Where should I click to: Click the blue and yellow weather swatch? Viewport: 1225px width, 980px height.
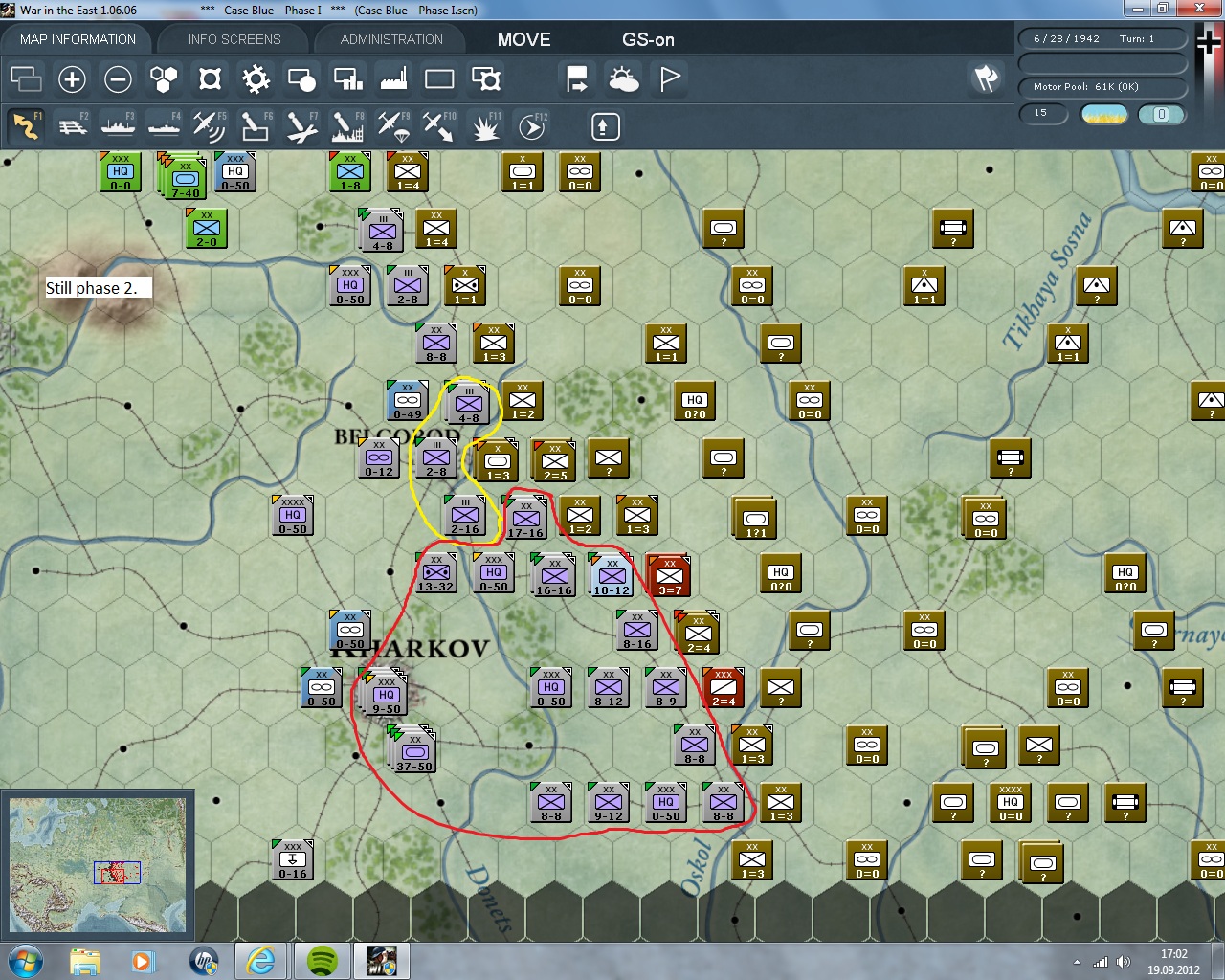(1103, 114)
